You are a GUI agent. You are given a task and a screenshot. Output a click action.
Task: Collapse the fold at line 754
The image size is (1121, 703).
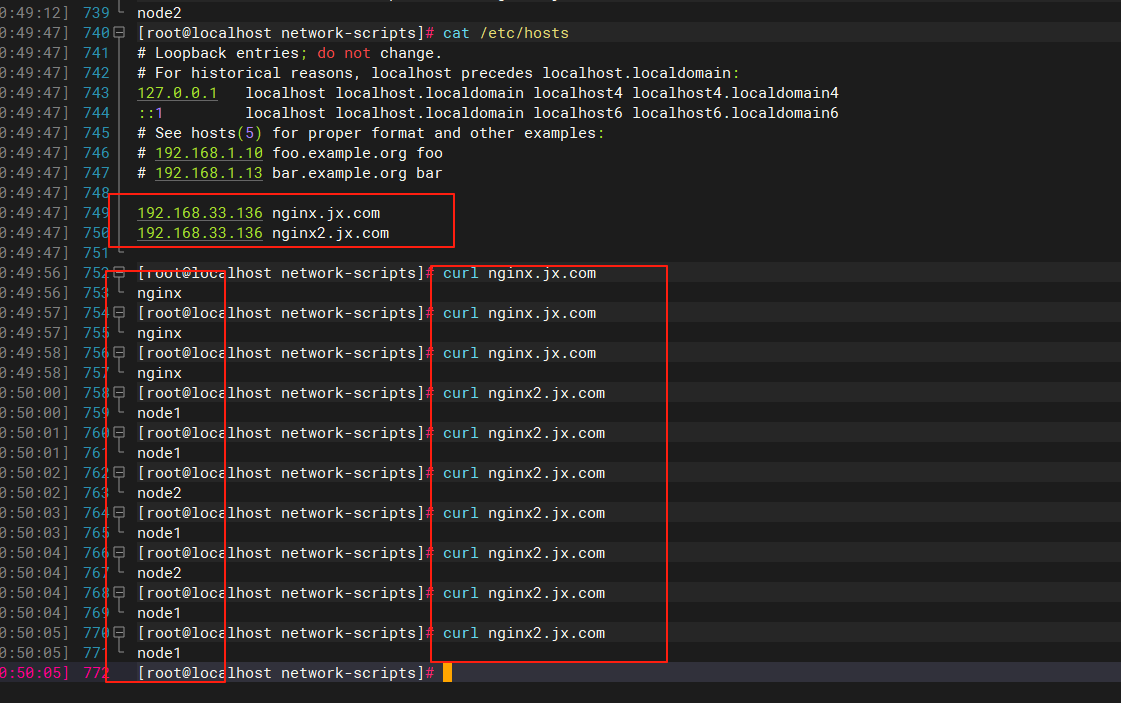click(119, 313)
